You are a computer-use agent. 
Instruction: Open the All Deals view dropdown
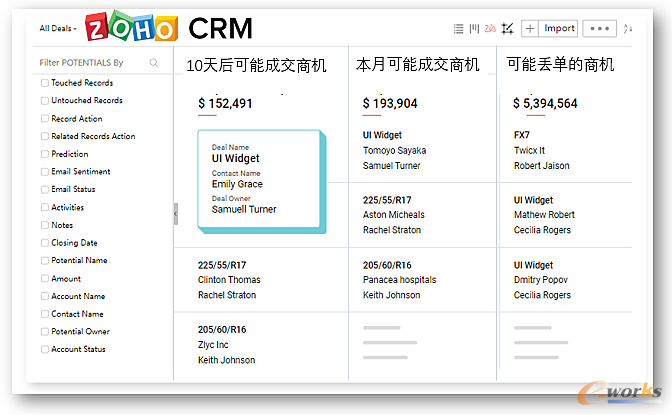point(58,28)
